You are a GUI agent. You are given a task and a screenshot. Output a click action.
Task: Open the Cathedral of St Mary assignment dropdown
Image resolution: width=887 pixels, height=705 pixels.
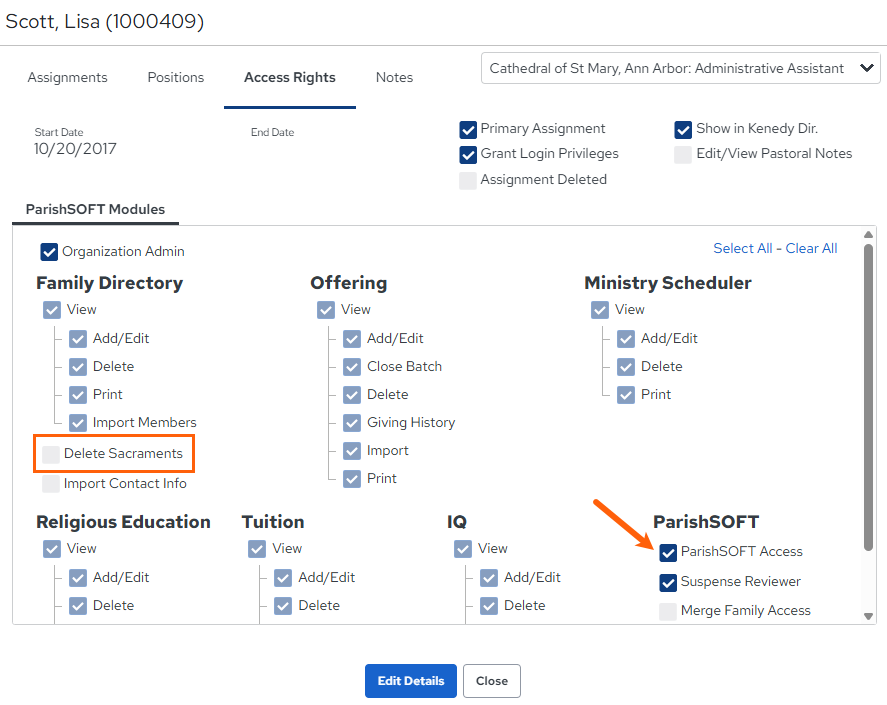[681, 68]
